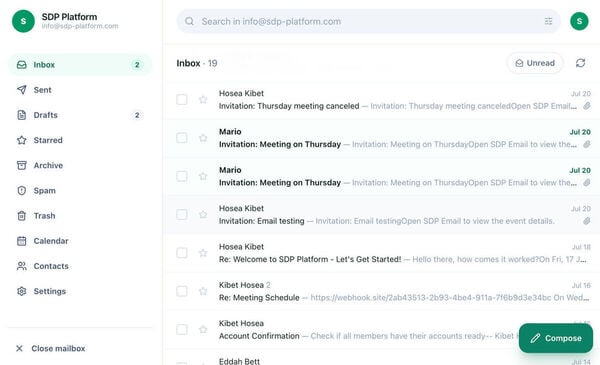The image size is (600, 365).
Task: Show Starred messages
Action: point(80,140)
